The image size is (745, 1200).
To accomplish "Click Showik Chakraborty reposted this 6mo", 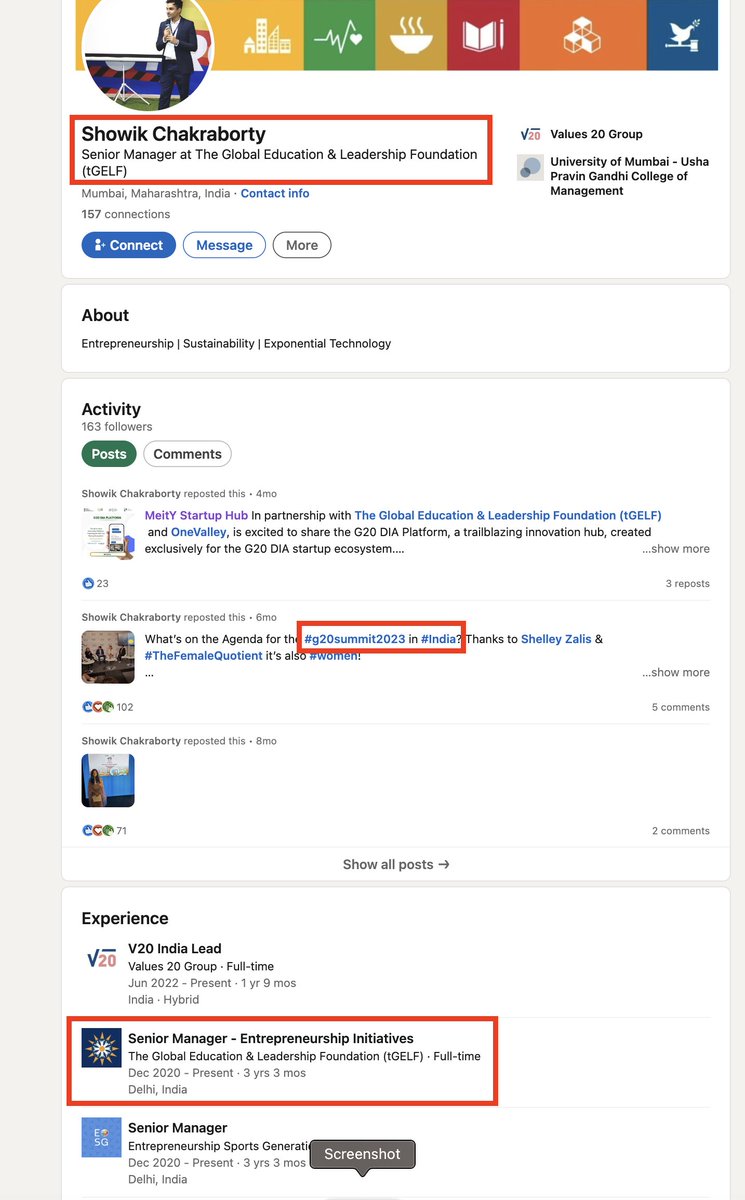I will 179,617.
